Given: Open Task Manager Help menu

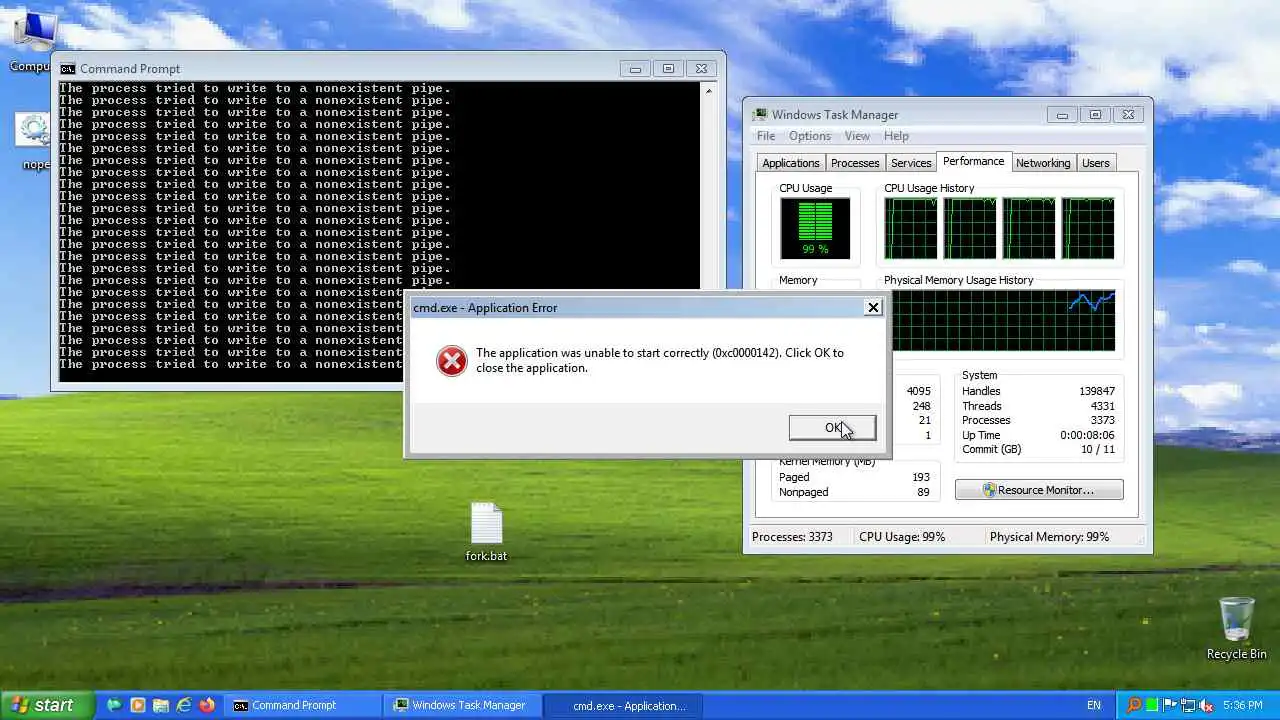Looking at the screenshot, I should (x=896, y=136).
